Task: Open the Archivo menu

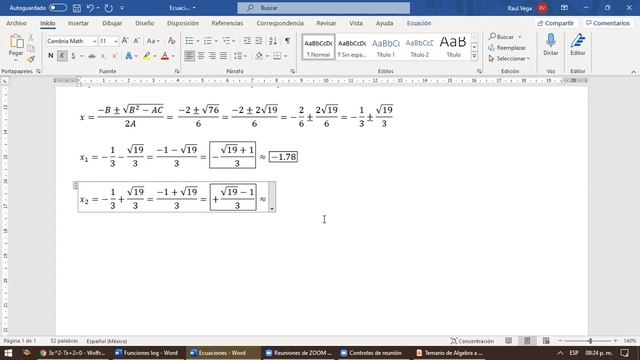Action: tap(16, 23)
